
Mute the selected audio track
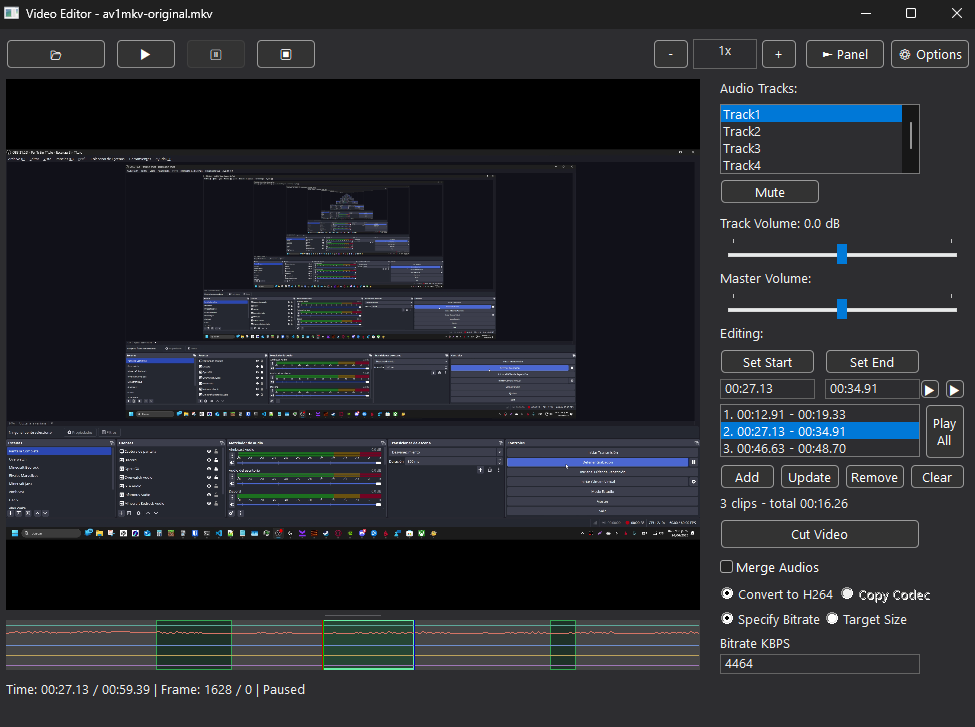coord(769,192)
